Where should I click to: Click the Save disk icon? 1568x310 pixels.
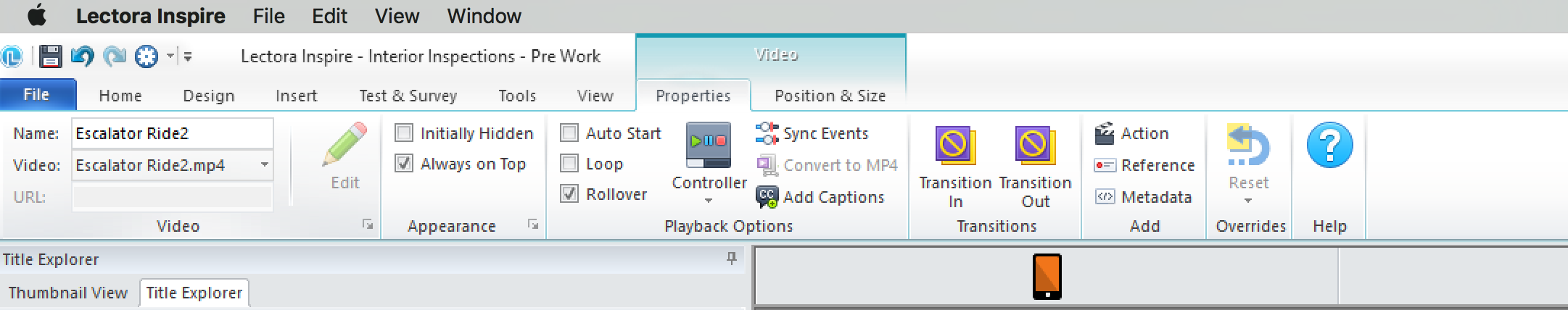(x=50, y=56)
